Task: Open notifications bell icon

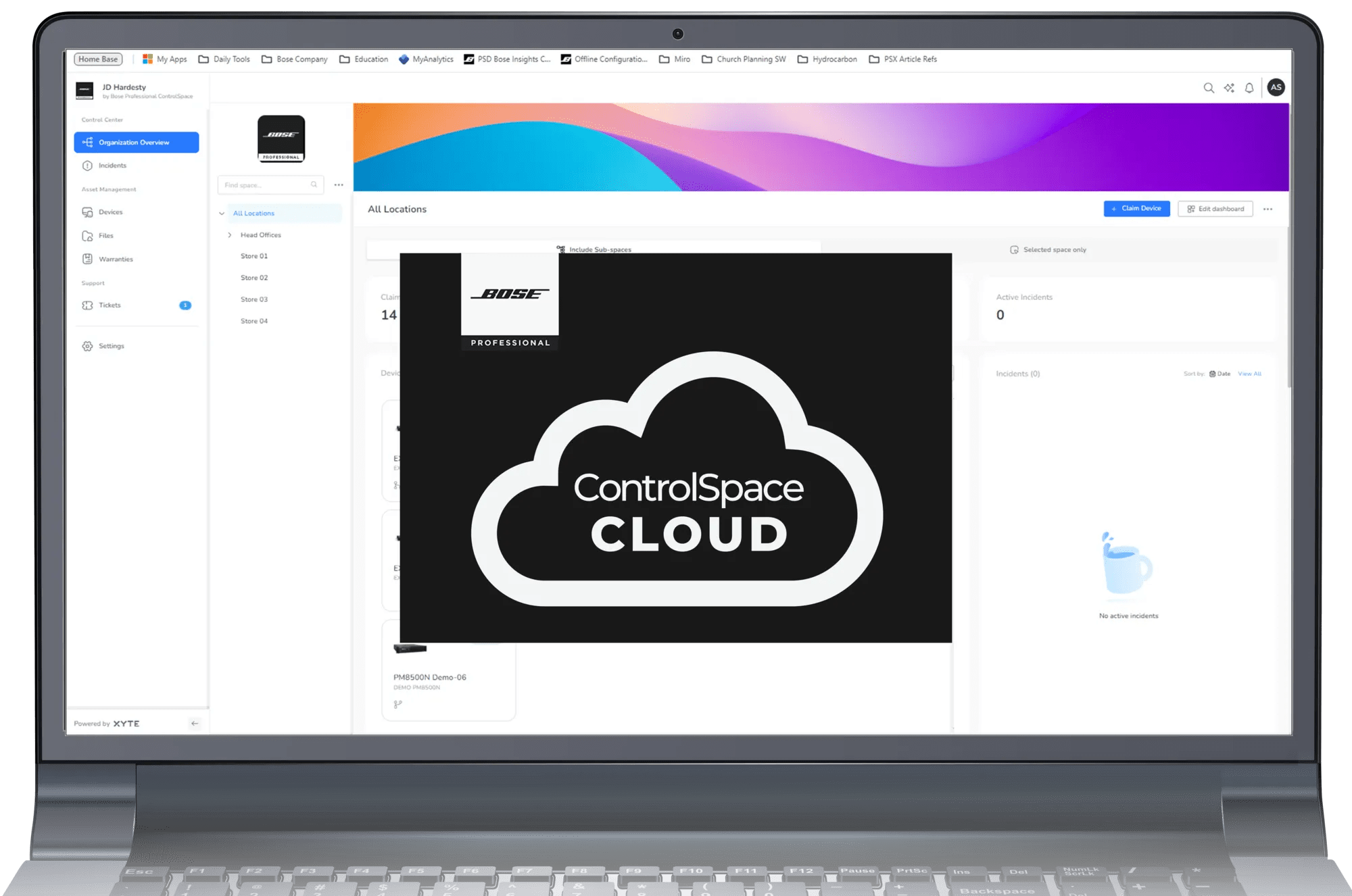Action: click(x=1249, y=88)
